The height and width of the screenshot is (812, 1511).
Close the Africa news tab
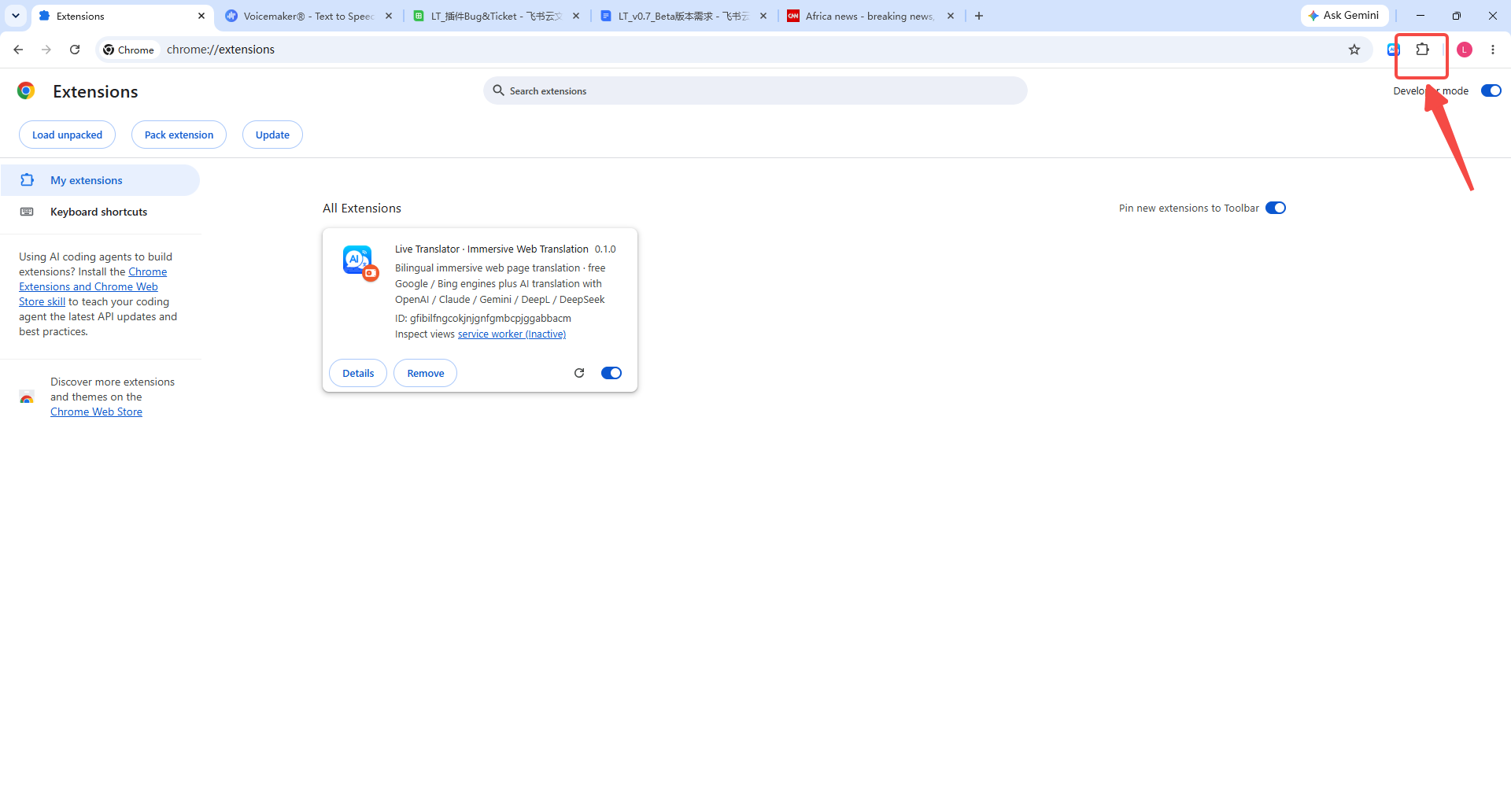[x=951, y=16]
